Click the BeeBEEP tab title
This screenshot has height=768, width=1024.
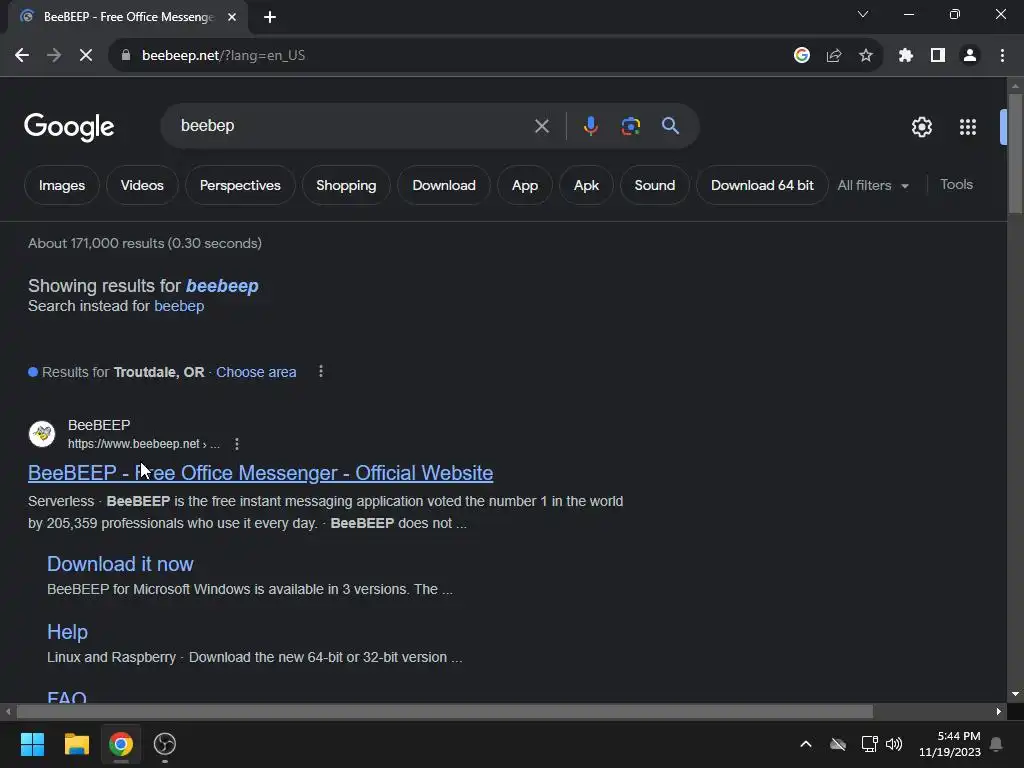click(x=129, y=17)
